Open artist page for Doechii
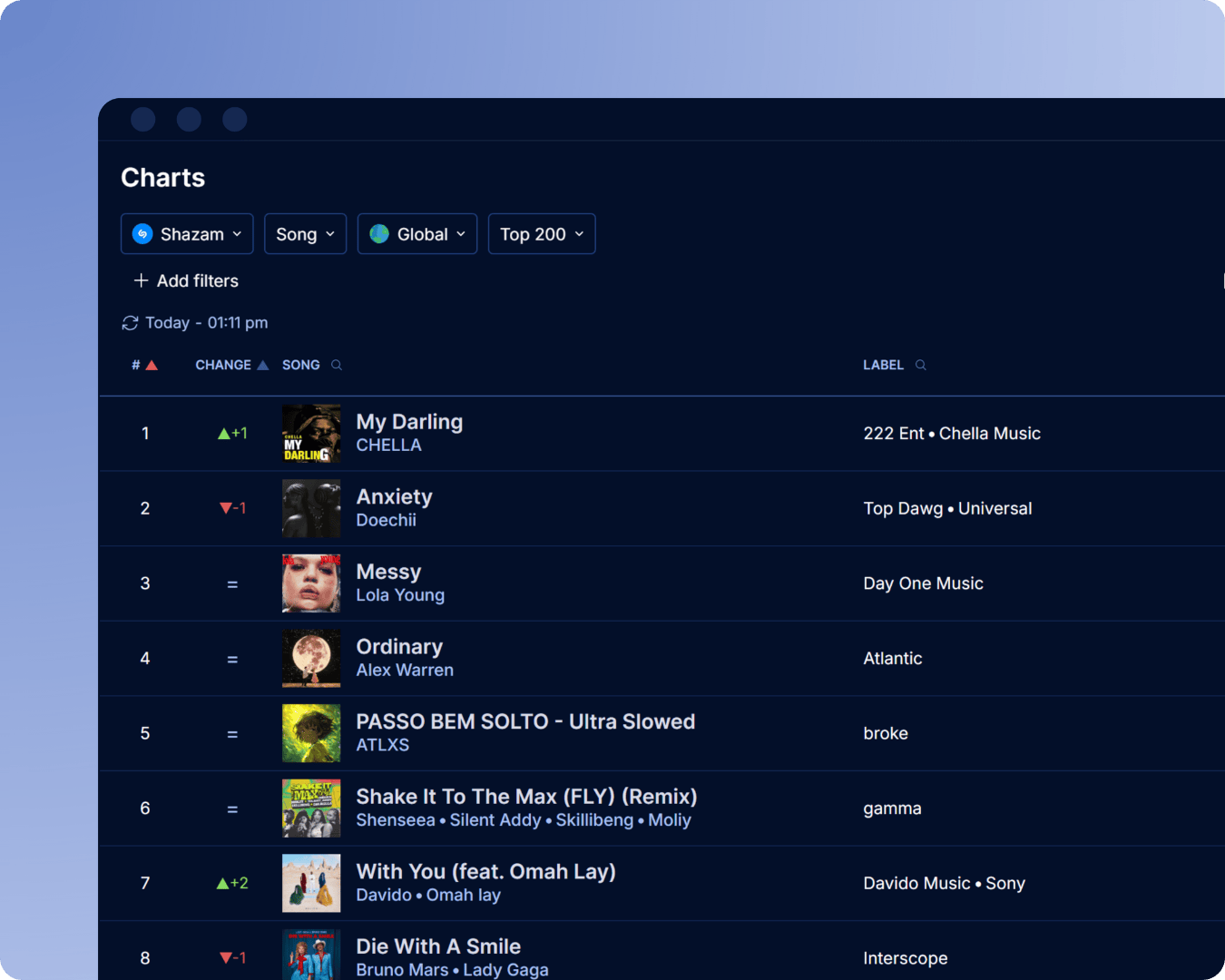The width and height of the screenshot is (1225, 980). click(387, 520)
